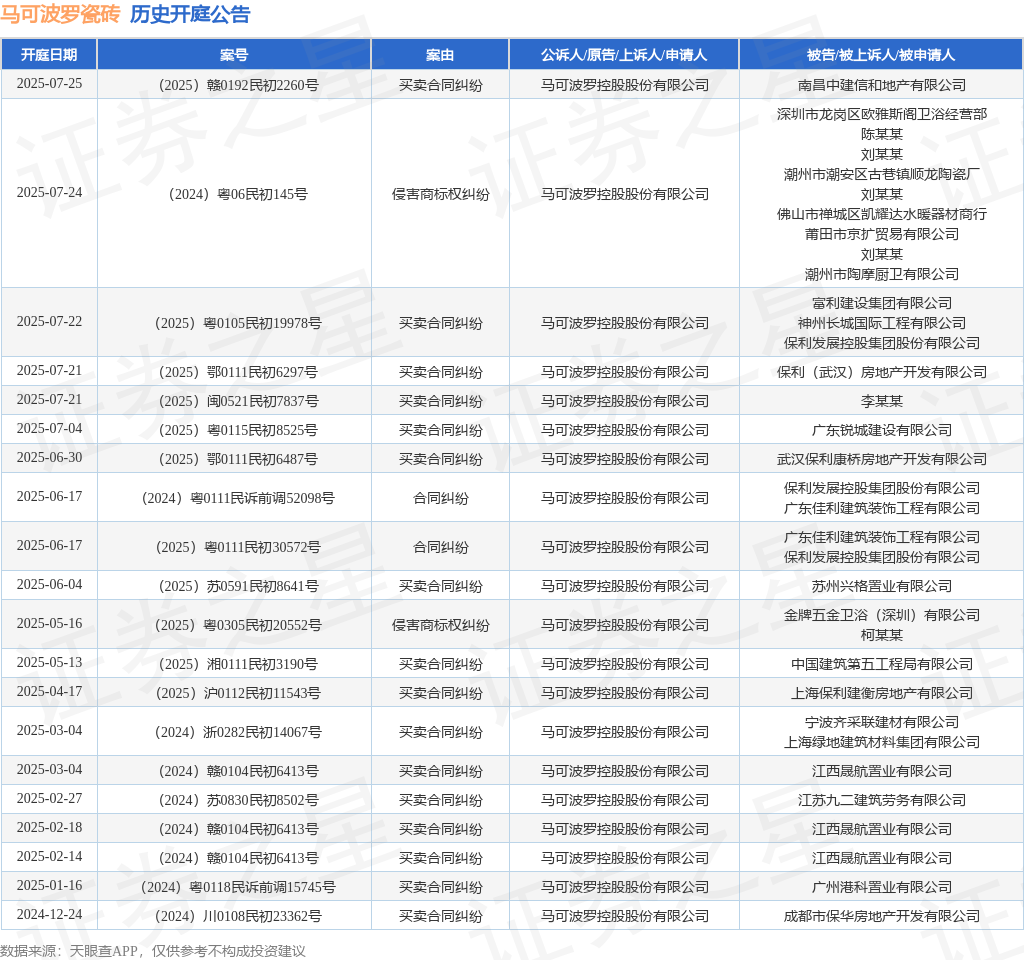
Task: Click defendant 中国建筑第五工程局有限公司
Action: (882, 664)
